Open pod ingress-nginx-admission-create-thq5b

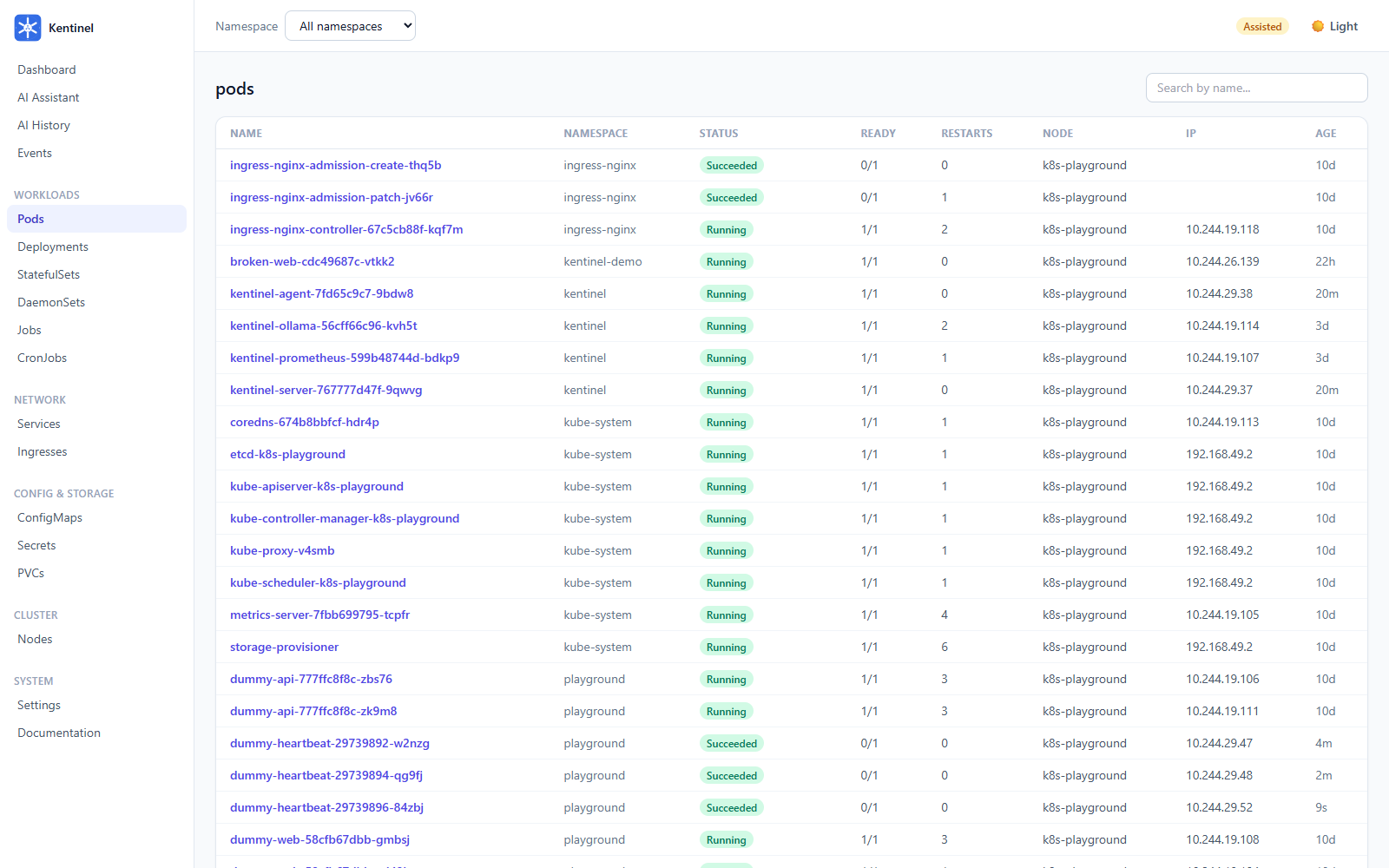pyautogui.click(x=335, y=165)
